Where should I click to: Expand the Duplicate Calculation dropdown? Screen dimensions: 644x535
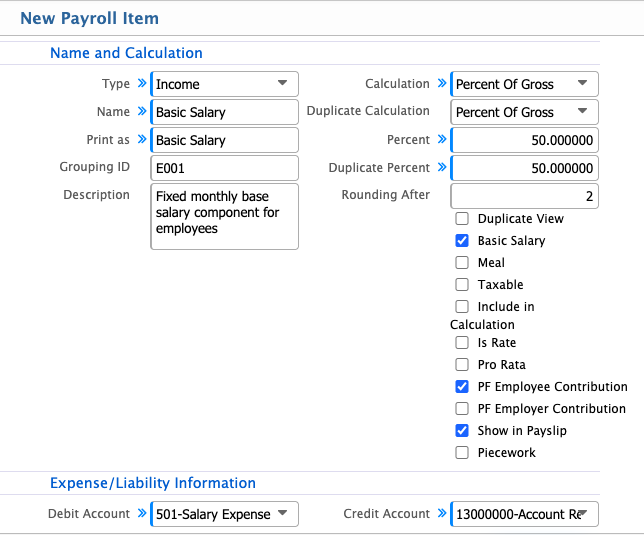point(525,112)
